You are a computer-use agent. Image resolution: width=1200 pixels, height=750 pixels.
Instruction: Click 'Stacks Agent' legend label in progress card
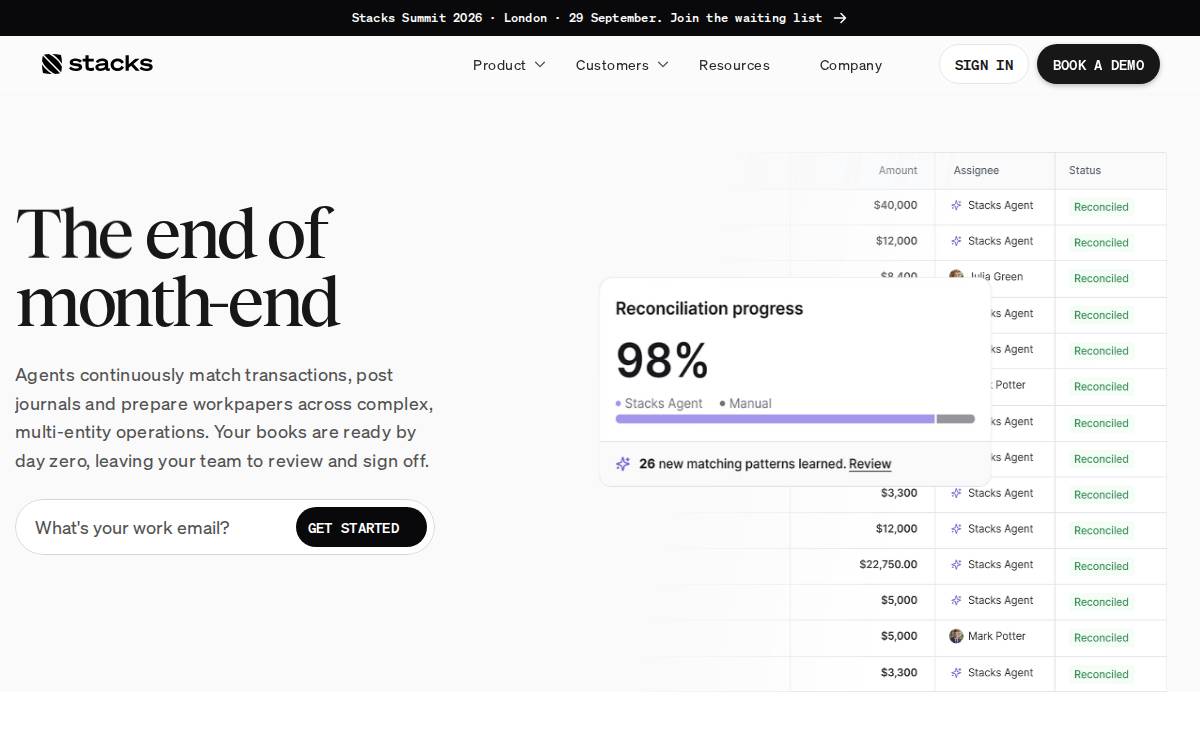click(x=664, y=403)
